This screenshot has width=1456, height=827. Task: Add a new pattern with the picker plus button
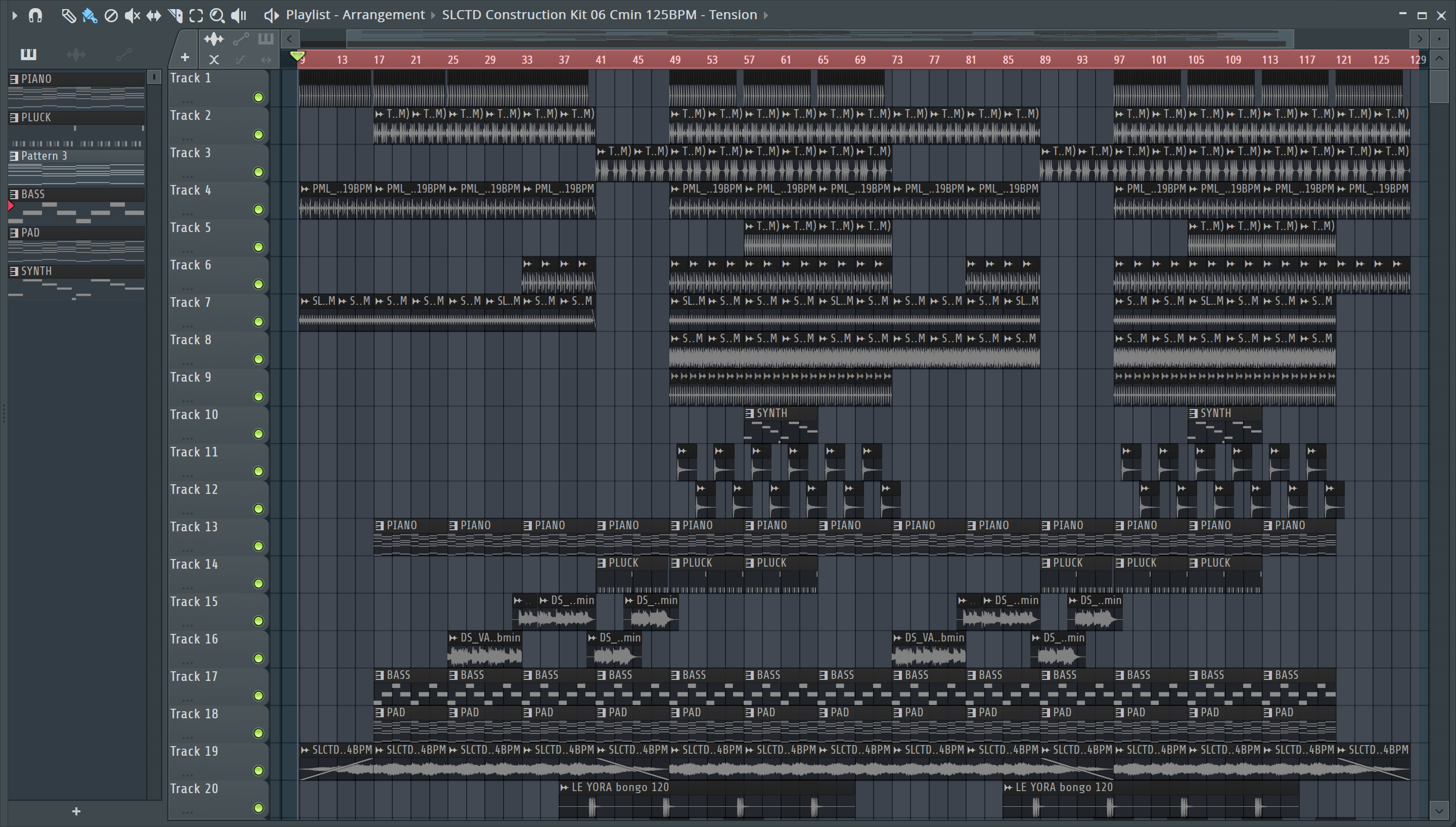[76, 811]
